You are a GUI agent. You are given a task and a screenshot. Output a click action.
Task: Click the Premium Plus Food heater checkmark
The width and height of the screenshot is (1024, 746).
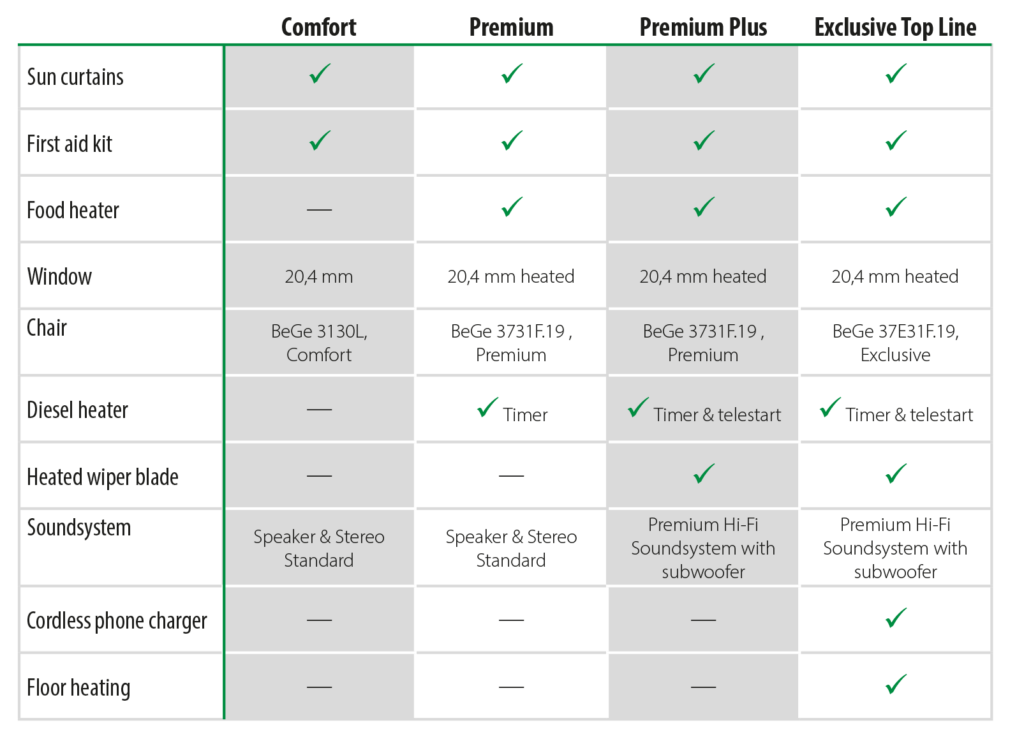pos(704,207)
